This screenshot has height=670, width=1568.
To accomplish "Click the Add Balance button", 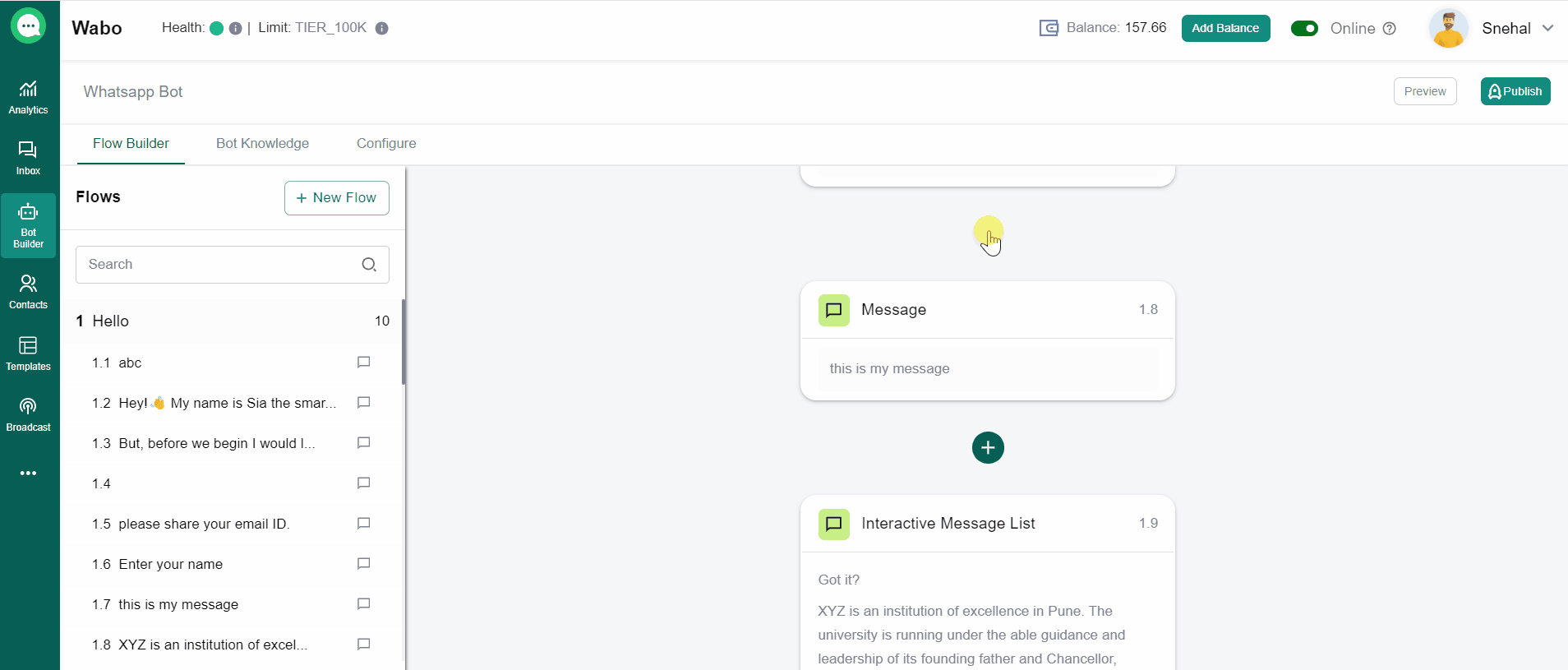I will point(1225,28).
